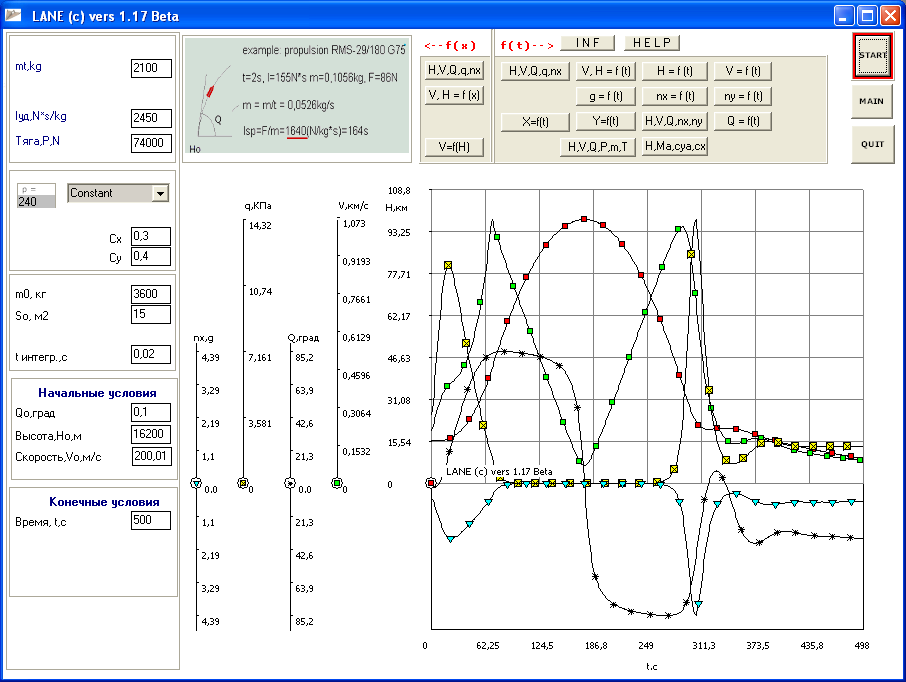Plot the V=f(H) graph
The height and width of the screenshot is (682, 906).
pyautogui.click(x=454, y=147)
